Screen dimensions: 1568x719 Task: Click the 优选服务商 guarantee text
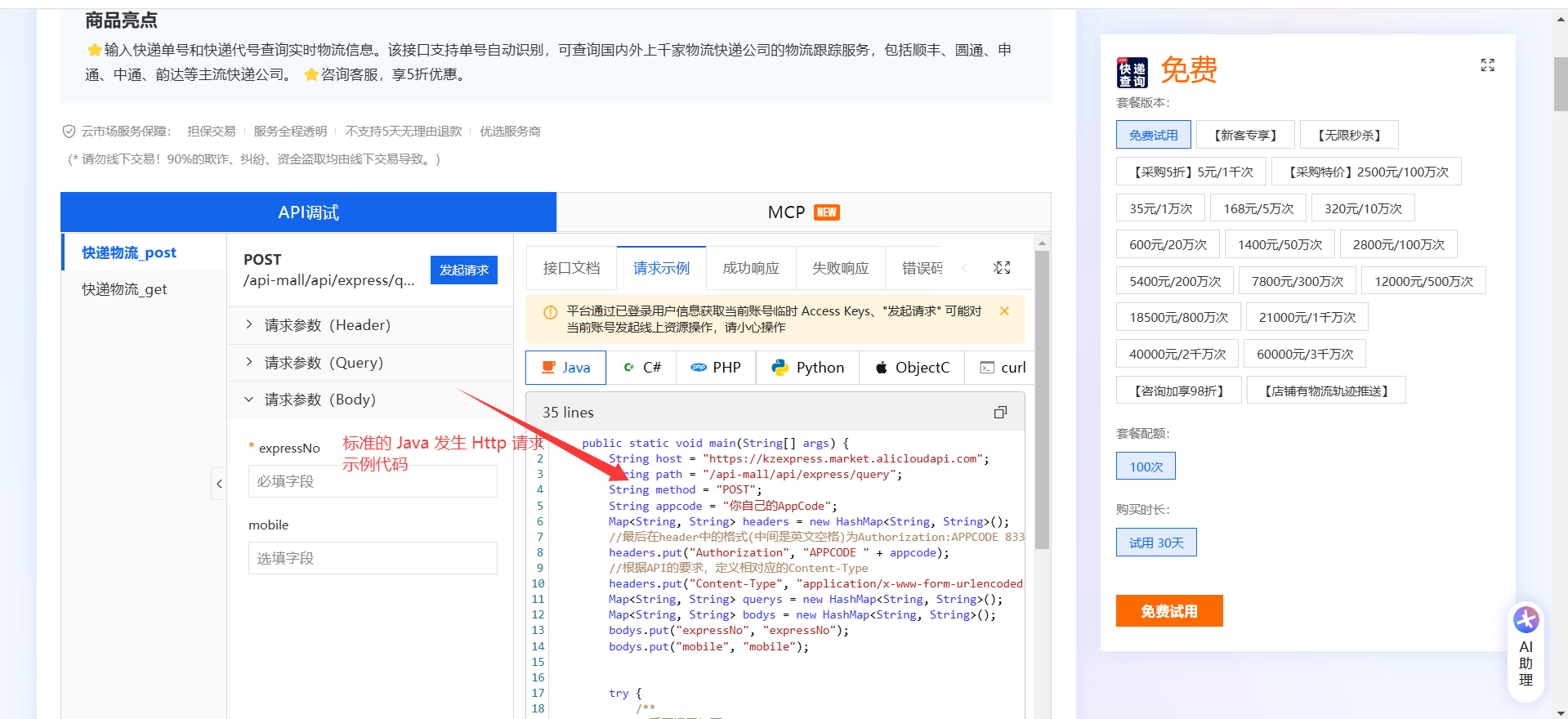click(510, 132)
